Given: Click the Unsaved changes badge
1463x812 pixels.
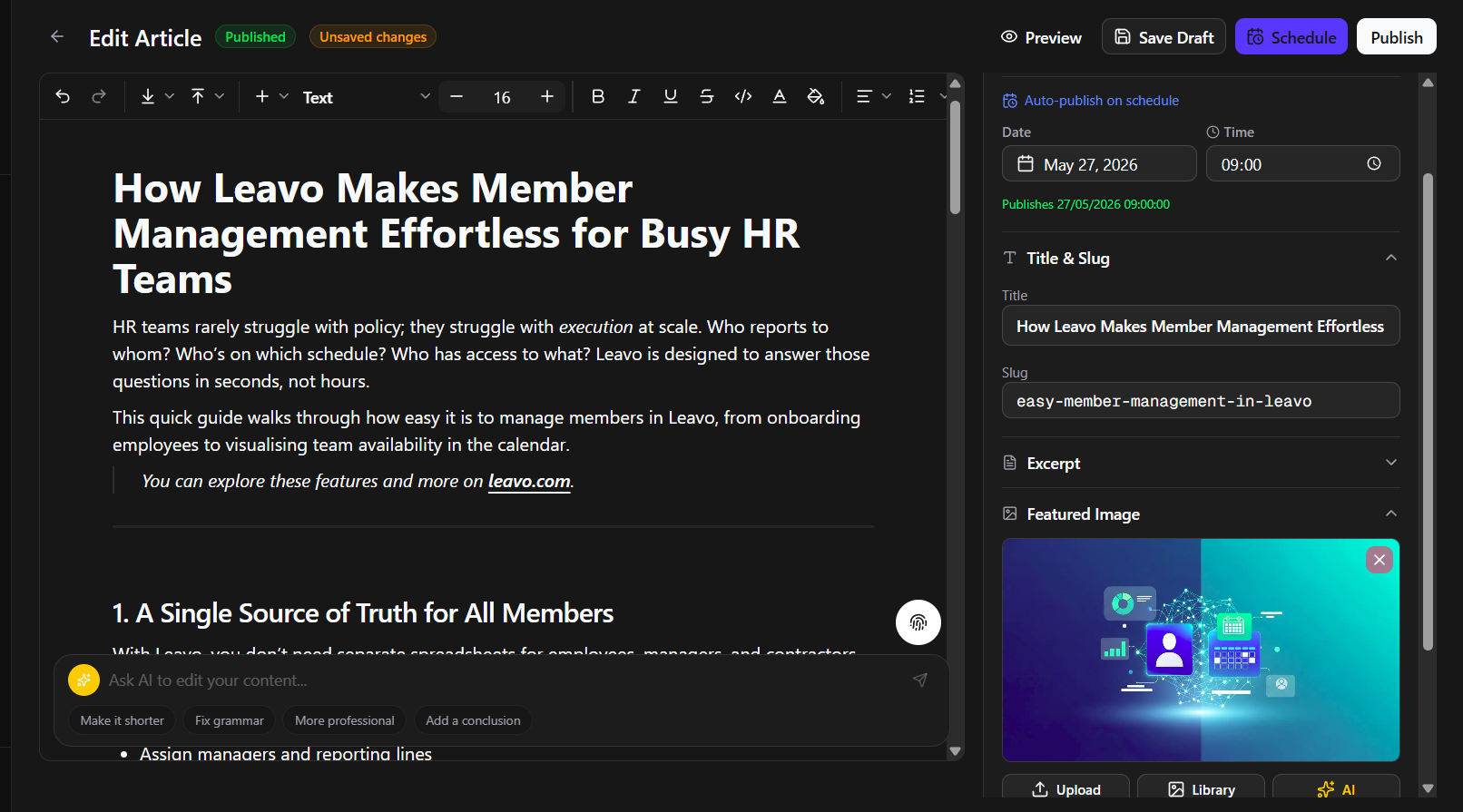Looking at the screenshot, I should 373,36.
